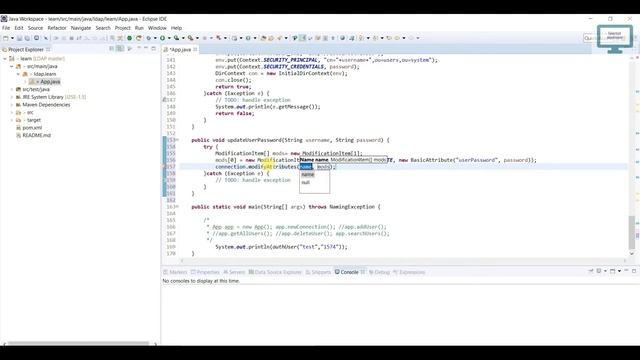This screenshot has width=640, height=360.
Task: Open the External Tools dropdown arrow
Action: coord(197,38)
